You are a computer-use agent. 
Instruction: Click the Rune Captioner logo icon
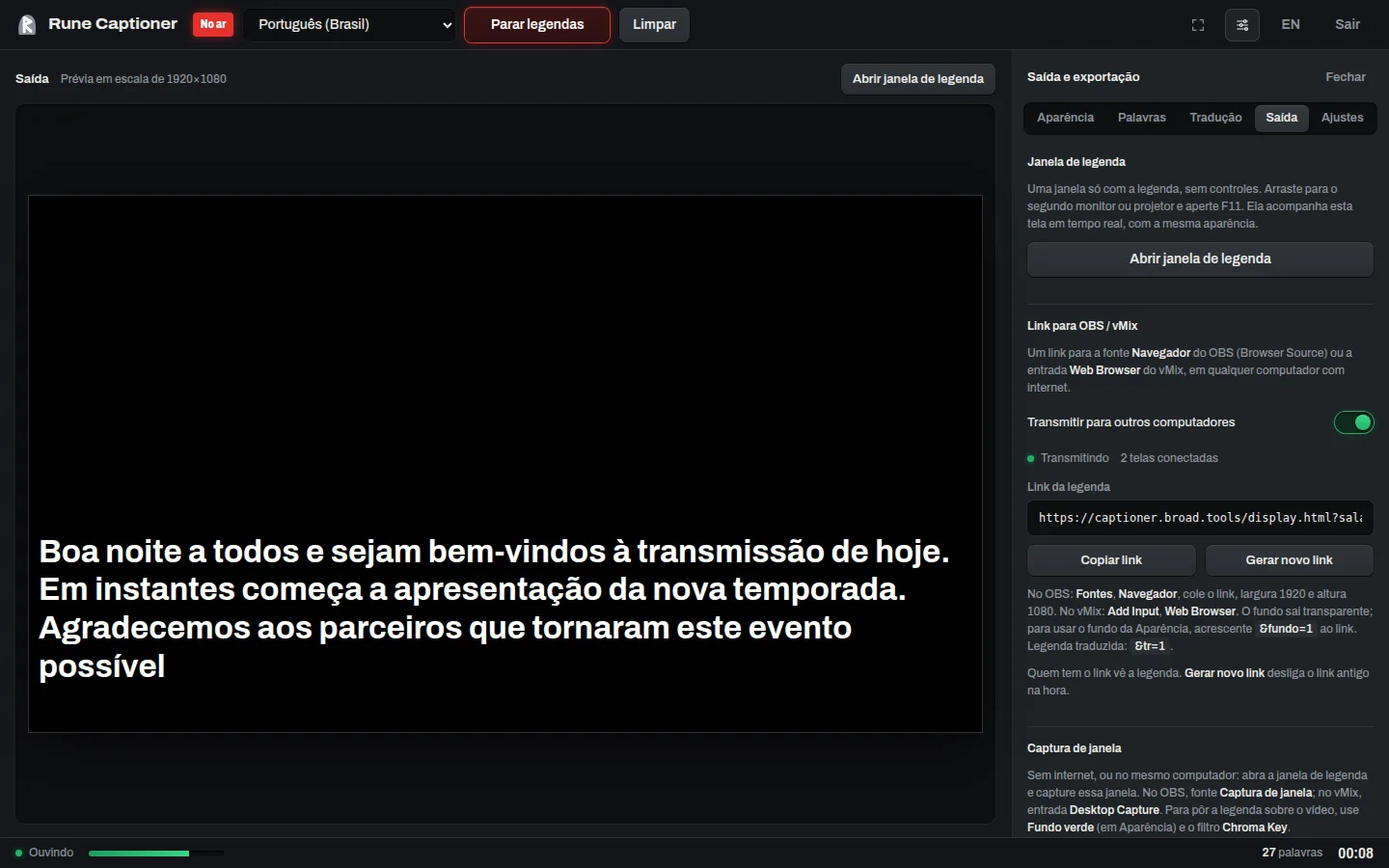pos(27,24)
